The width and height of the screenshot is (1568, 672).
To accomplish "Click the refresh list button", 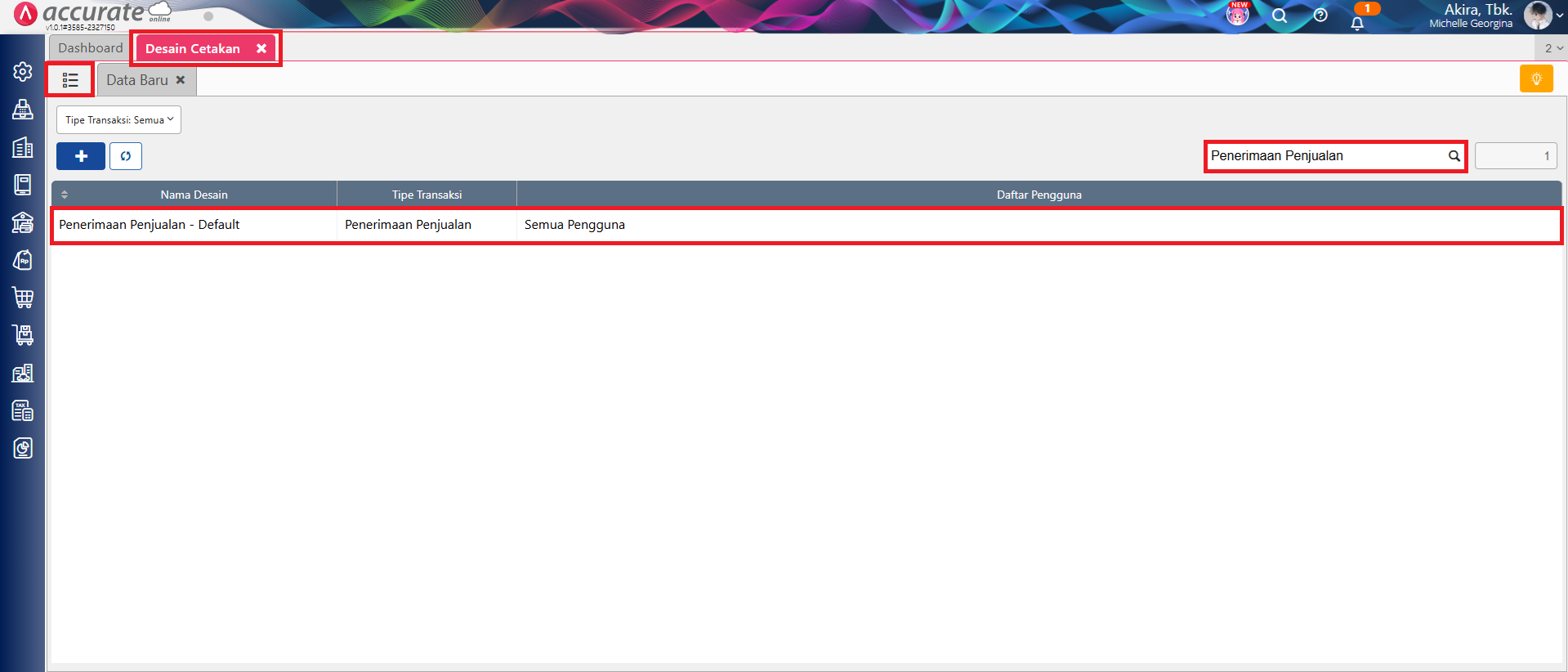I will coord(126,156).
